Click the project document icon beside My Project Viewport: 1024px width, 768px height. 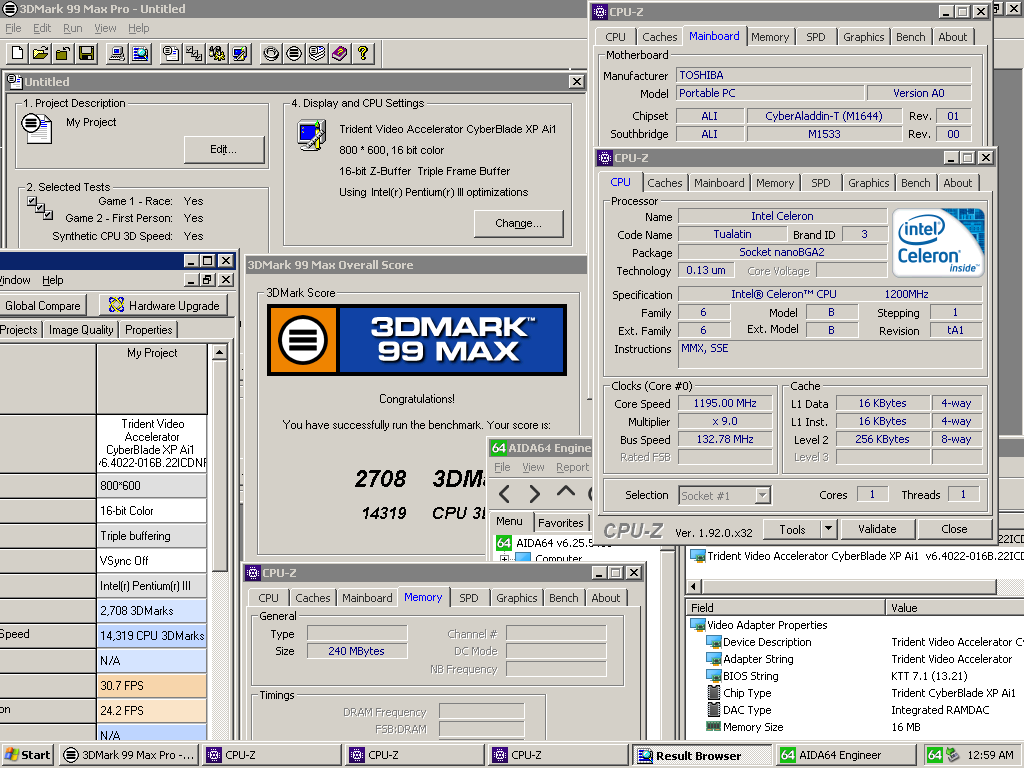[37, 128]
